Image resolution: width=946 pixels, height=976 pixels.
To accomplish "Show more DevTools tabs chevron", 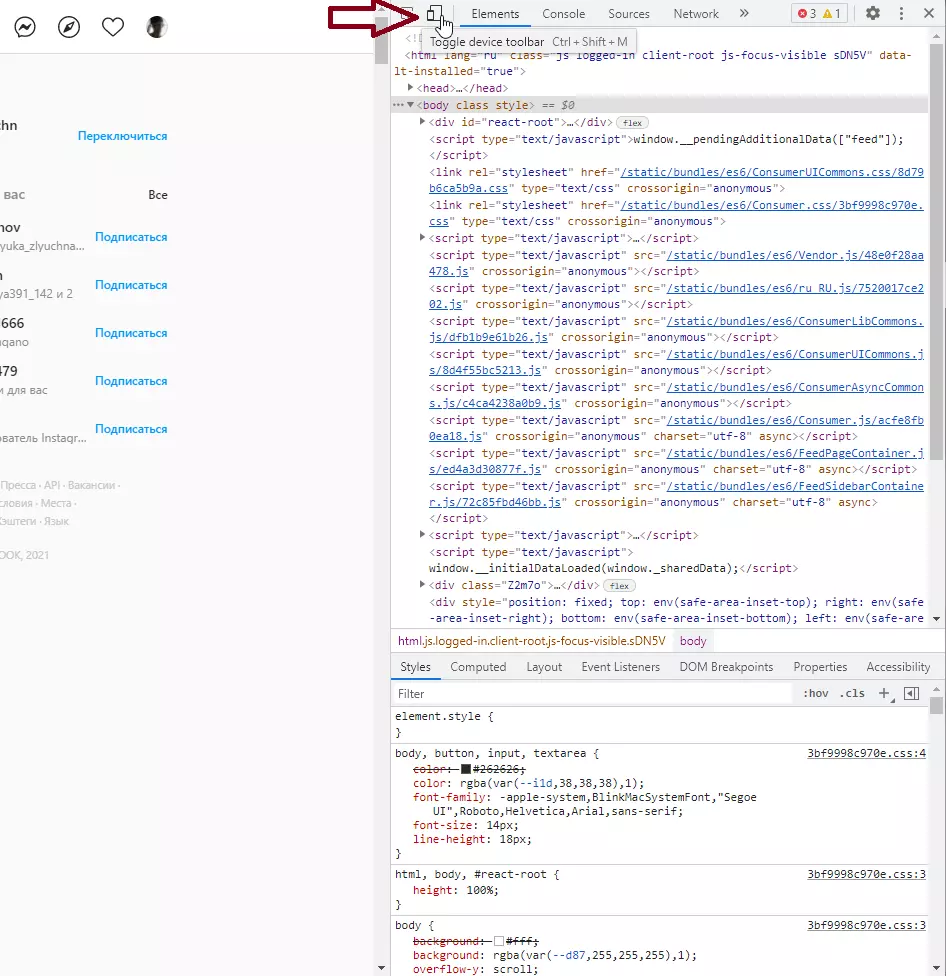I will click(744, 13).
